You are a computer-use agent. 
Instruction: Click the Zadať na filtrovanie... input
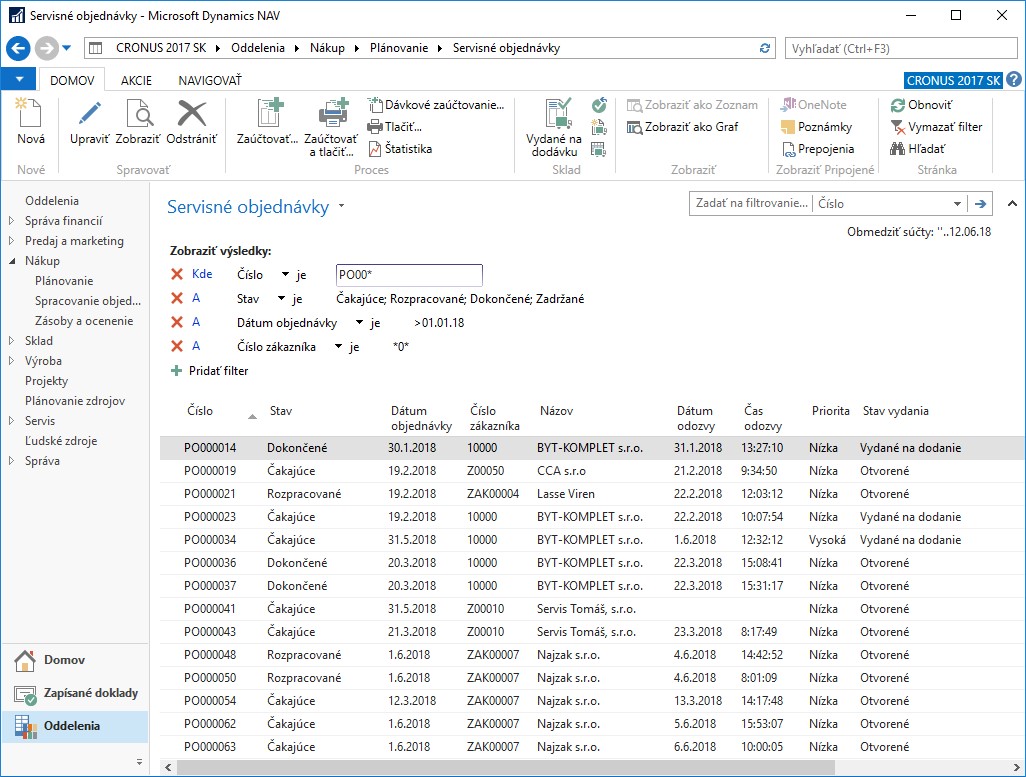751,204
